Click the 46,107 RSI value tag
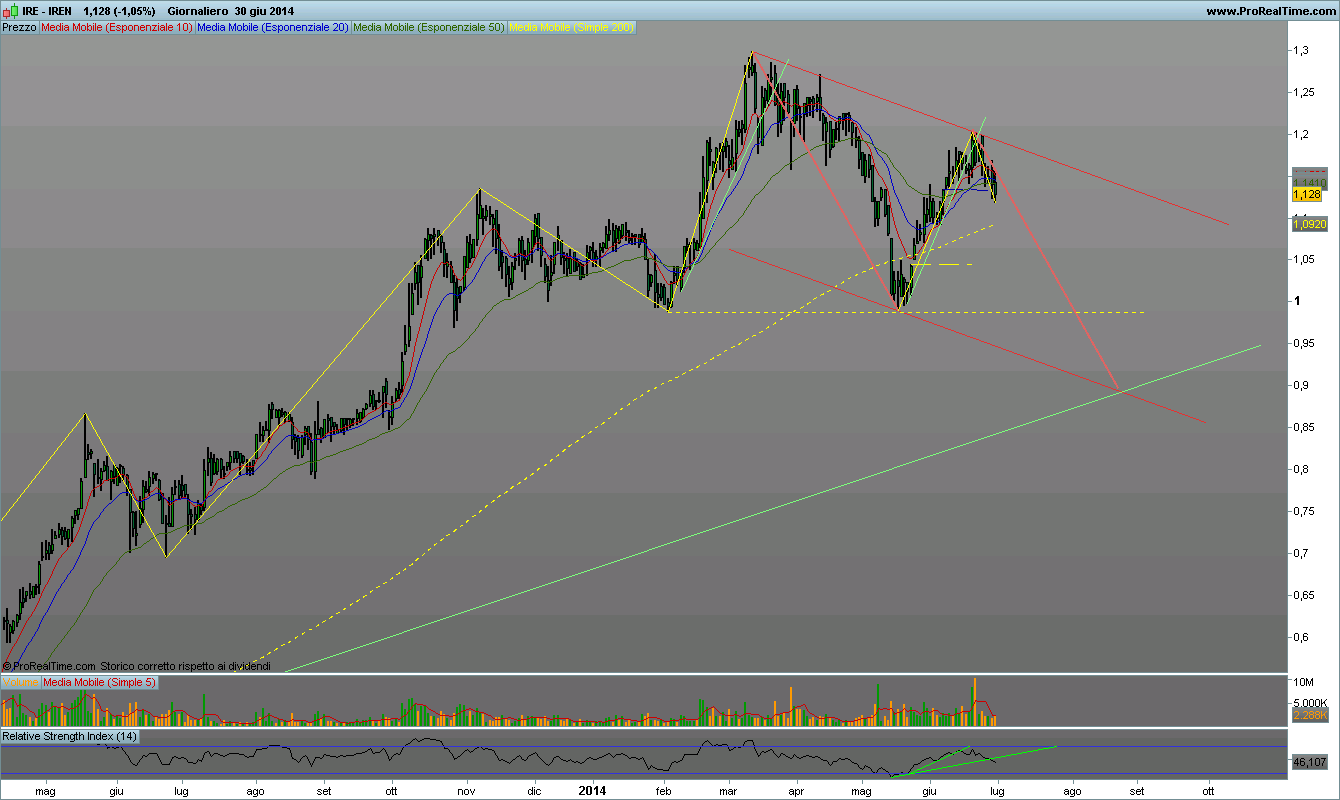 point(1309,762)
